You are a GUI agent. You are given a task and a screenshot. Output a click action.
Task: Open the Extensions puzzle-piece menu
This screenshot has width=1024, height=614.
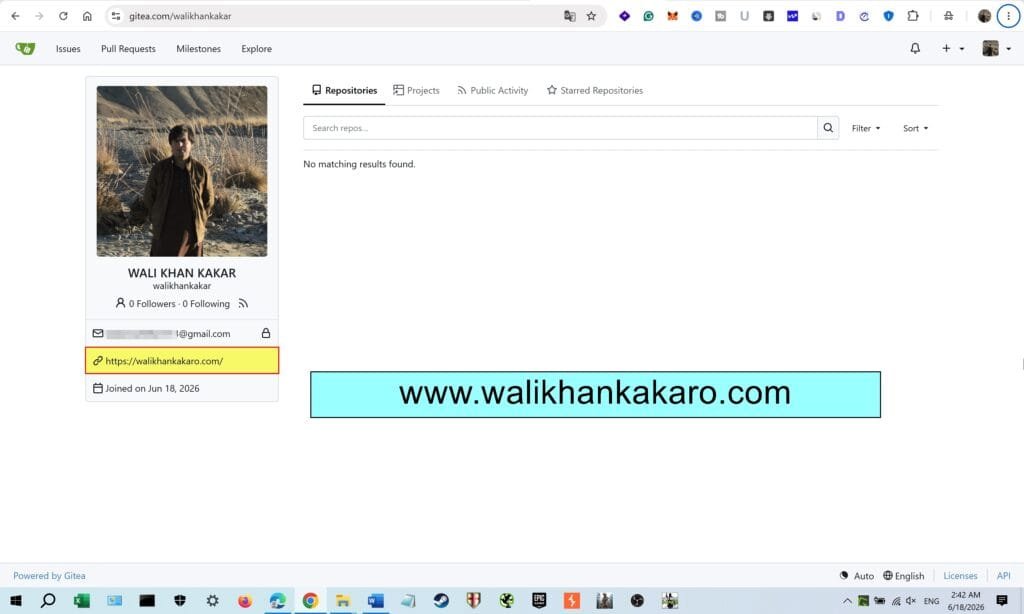coord(913,16)
